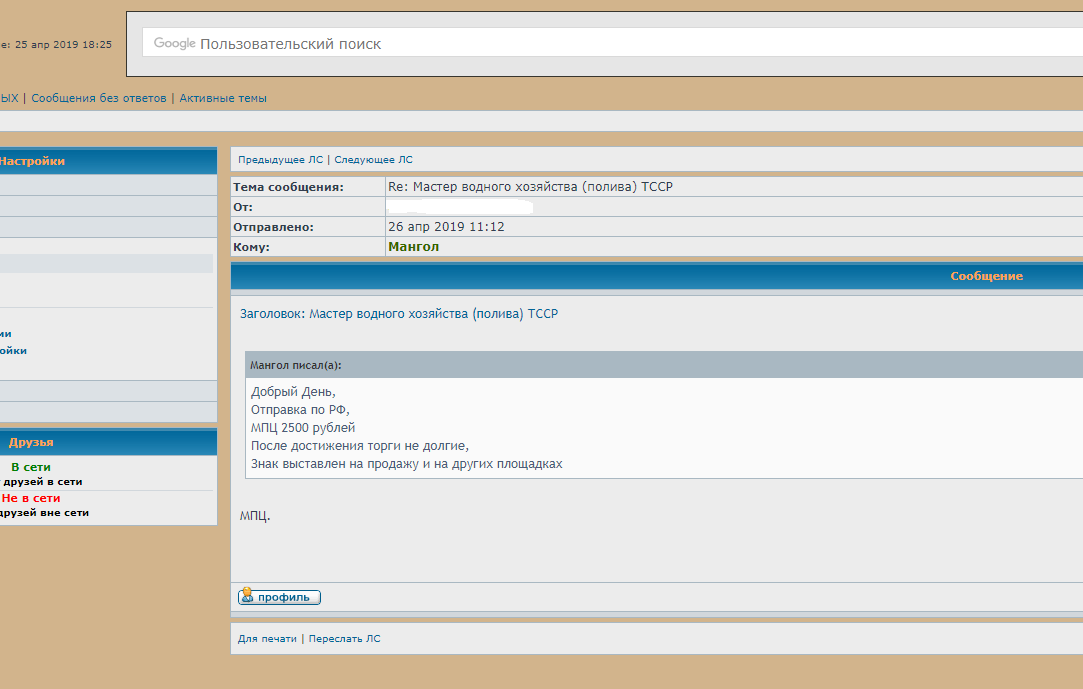Screen dimensions: 1083x689
Task: Open the Сообщения без ответов link
Action: click(99, 98)
